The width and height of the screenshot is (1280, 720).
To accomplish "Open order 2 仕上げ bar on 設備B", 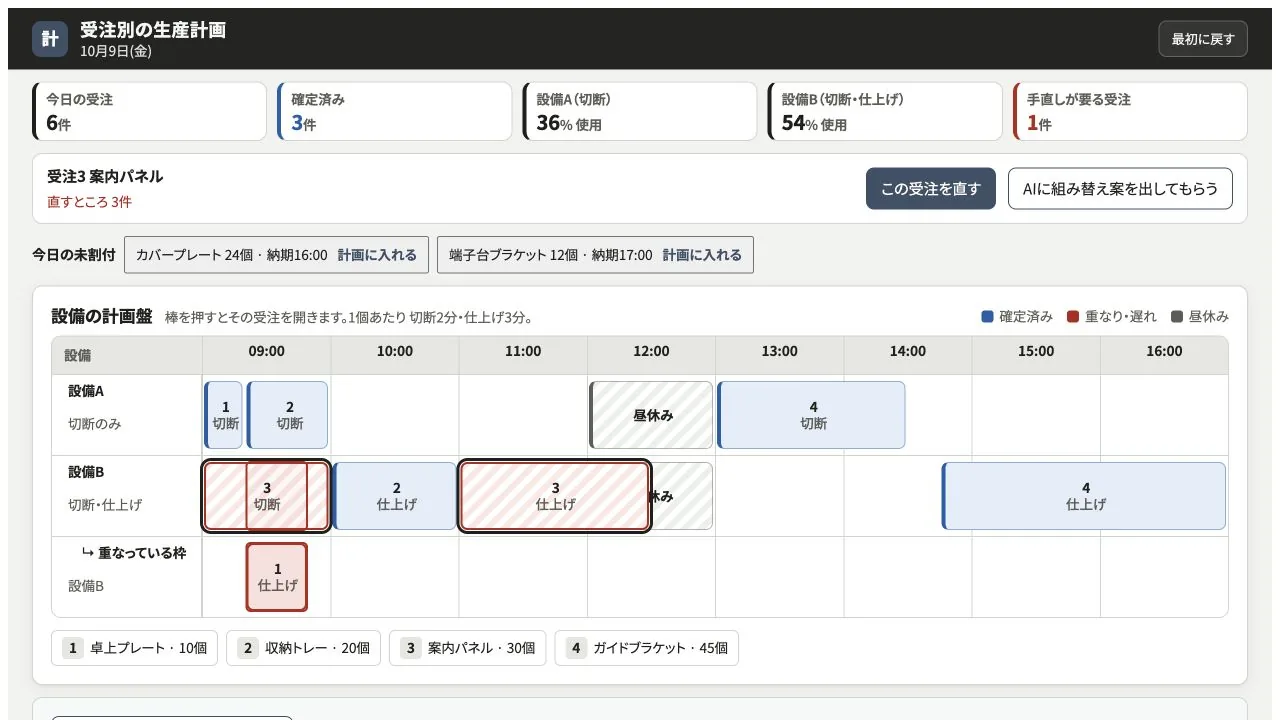I will point(395,496).
